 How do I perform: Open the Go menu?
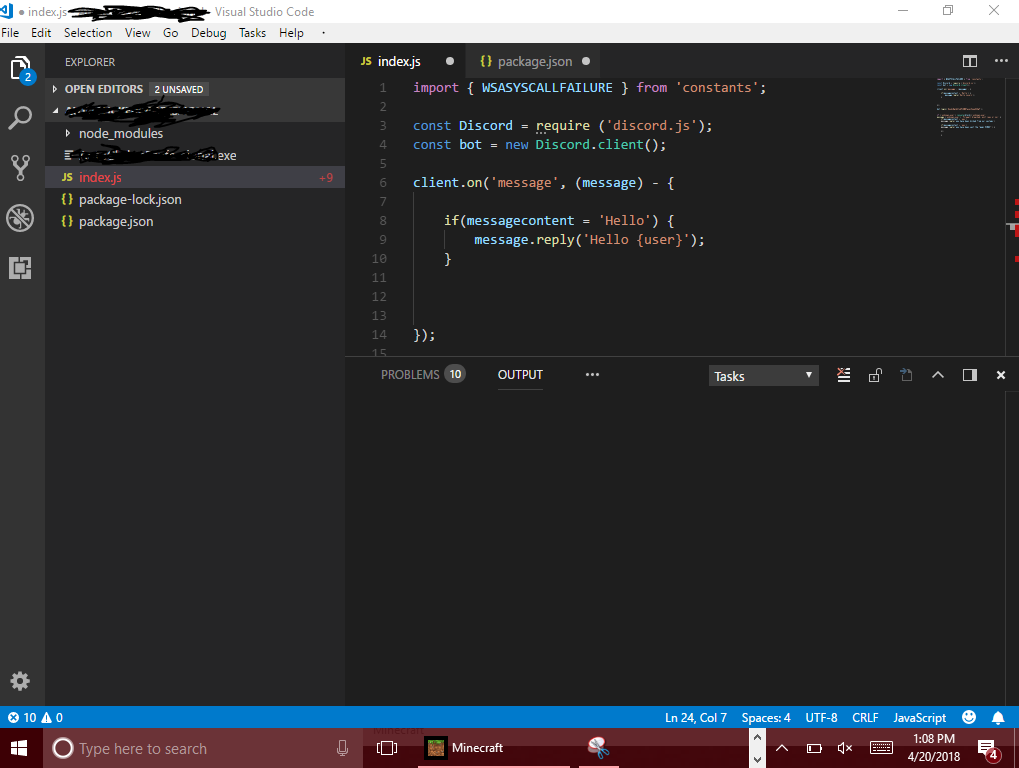coord(170,32)
